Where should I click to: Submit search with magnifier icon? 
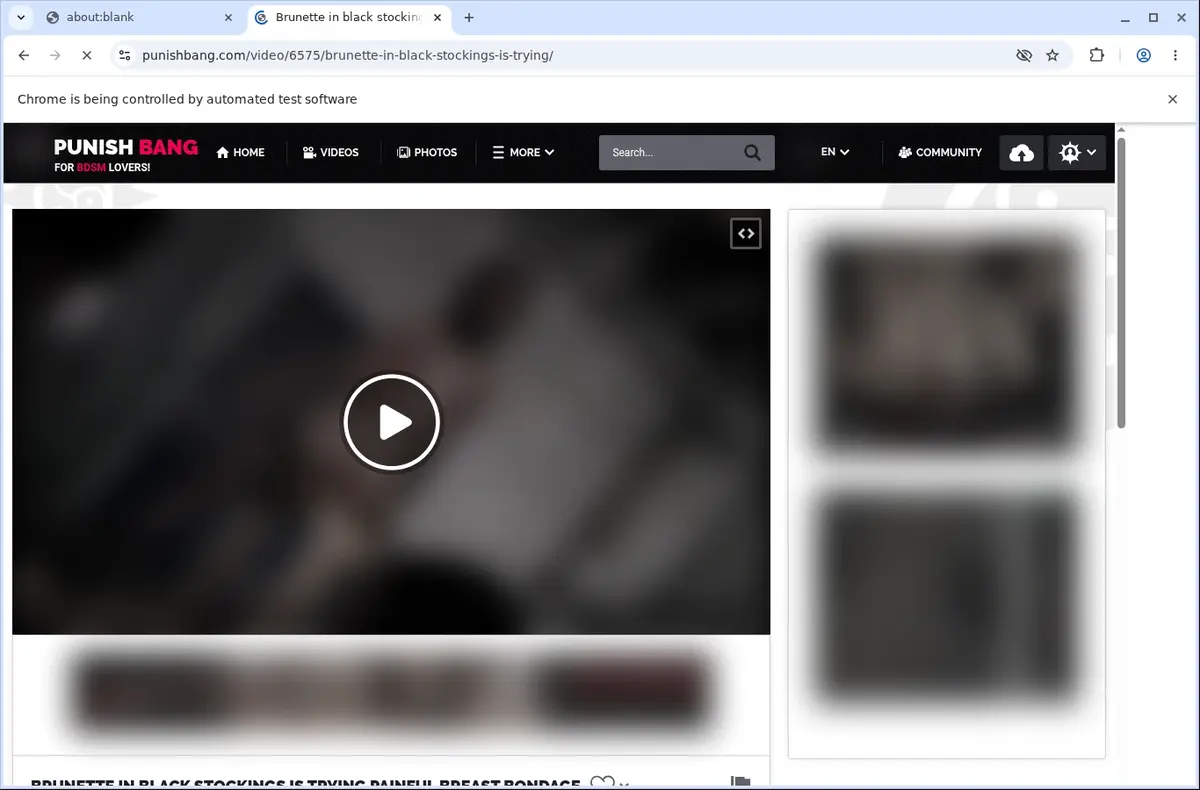click(x=753, y=152)
